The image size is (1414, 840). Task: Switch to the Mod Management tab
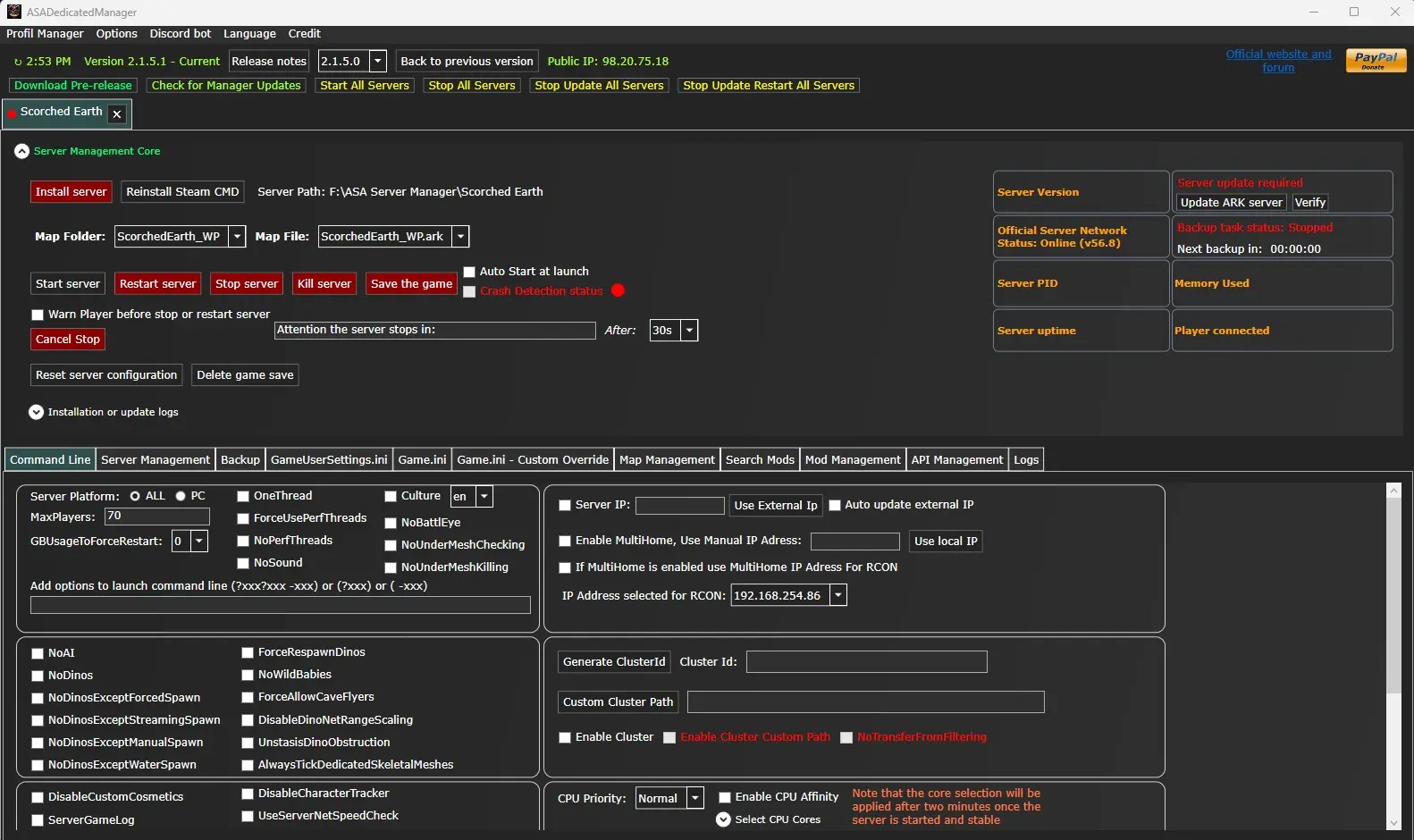coord(853,459)
